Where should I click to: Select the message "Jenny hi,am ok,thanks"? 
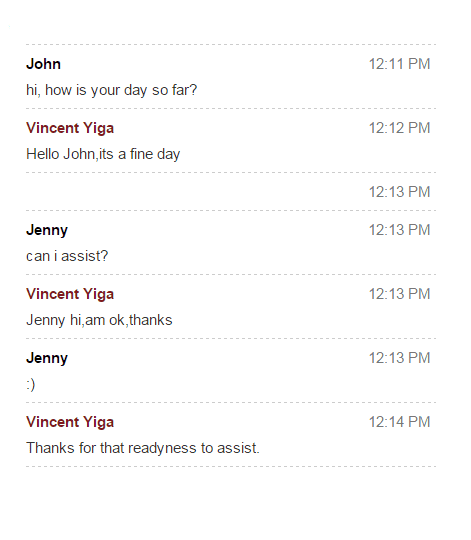coord(99,320)
